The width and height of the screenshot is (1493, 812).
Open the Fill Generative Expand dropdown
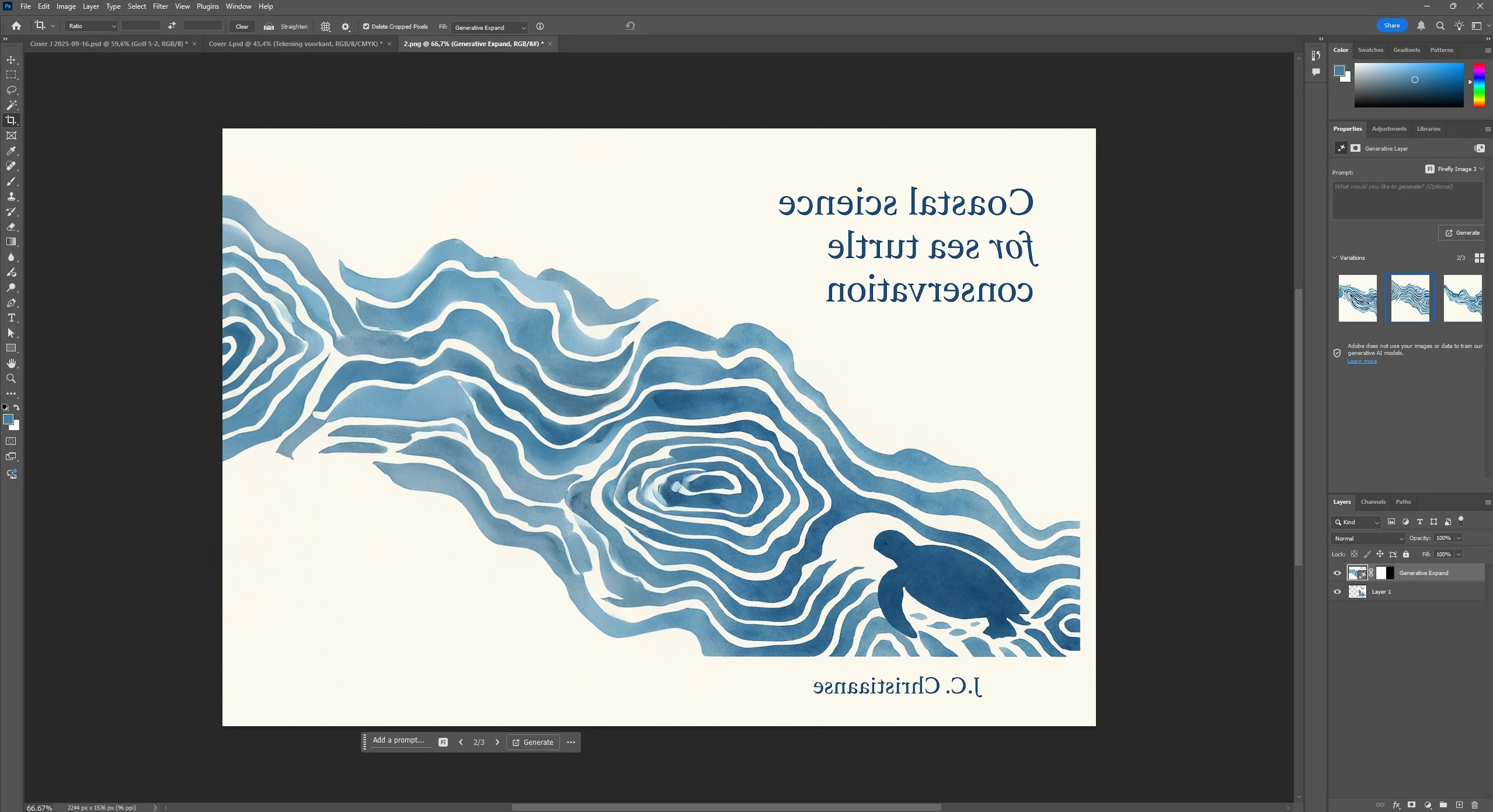pyautogui.click(x=489, y=27)
